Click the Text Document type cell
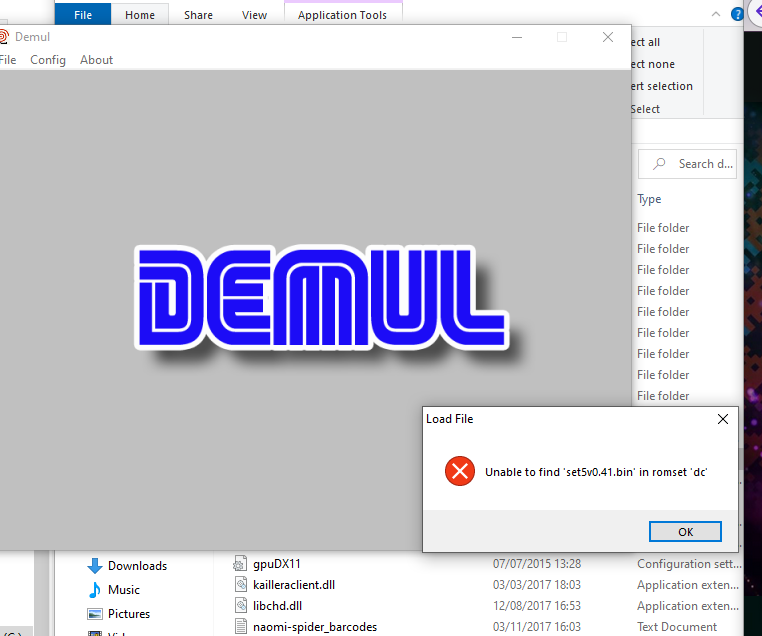The height and width of the screenshot is (636, 762). 676,627
